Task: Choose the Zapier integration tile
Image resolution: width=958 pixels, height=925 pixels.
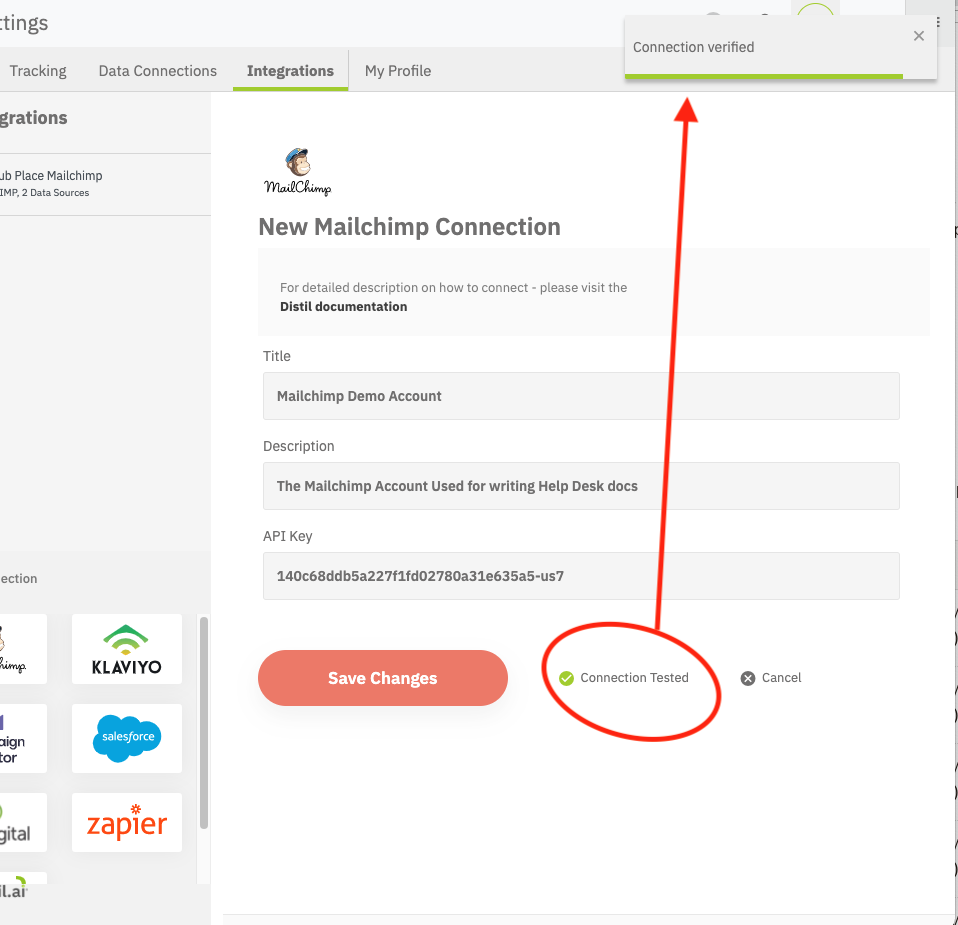Action: 127,822
